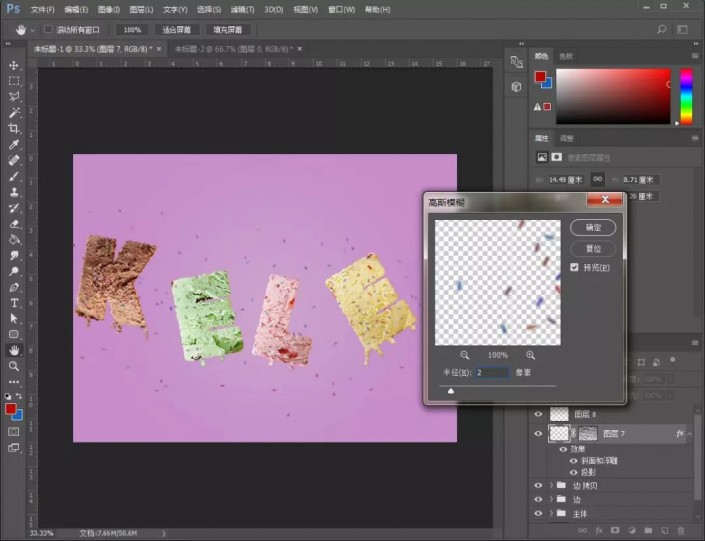
Task: Open the red foreground color swatch in toolbox
Action: pos(10,409)
